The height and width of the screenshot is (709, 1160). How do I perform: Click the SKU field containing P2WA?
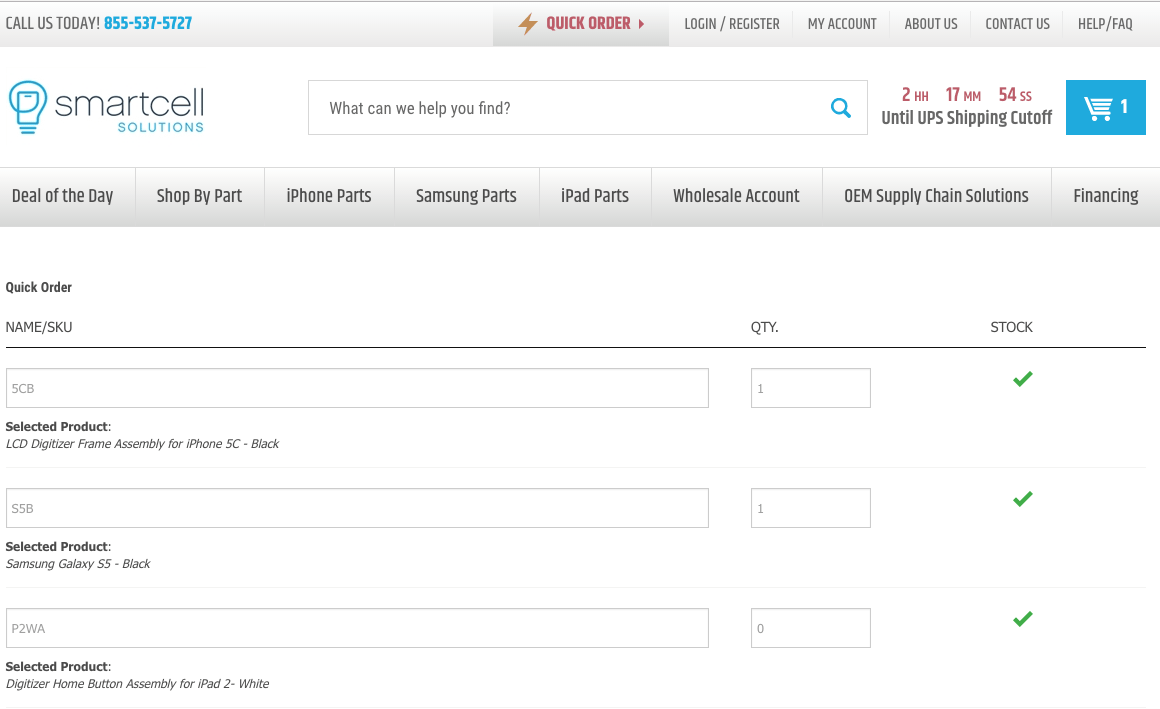pyautogui.click(x=357, y=628)
